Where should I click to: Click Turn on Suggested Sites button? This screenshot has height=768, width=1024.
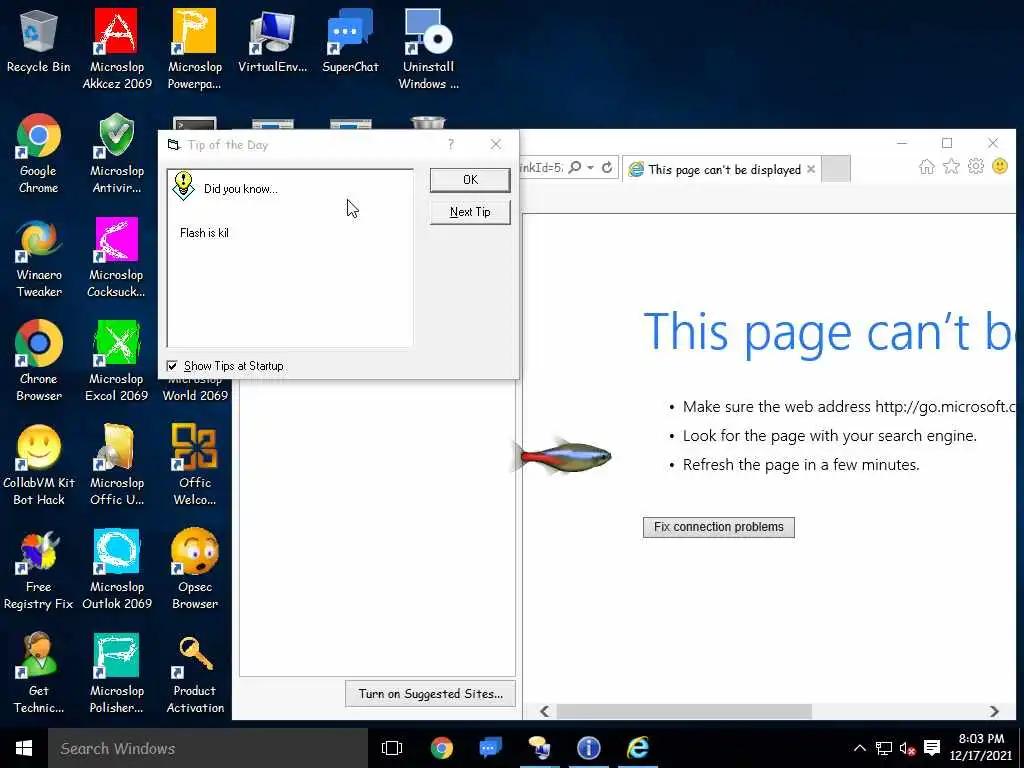click(430, 694)
